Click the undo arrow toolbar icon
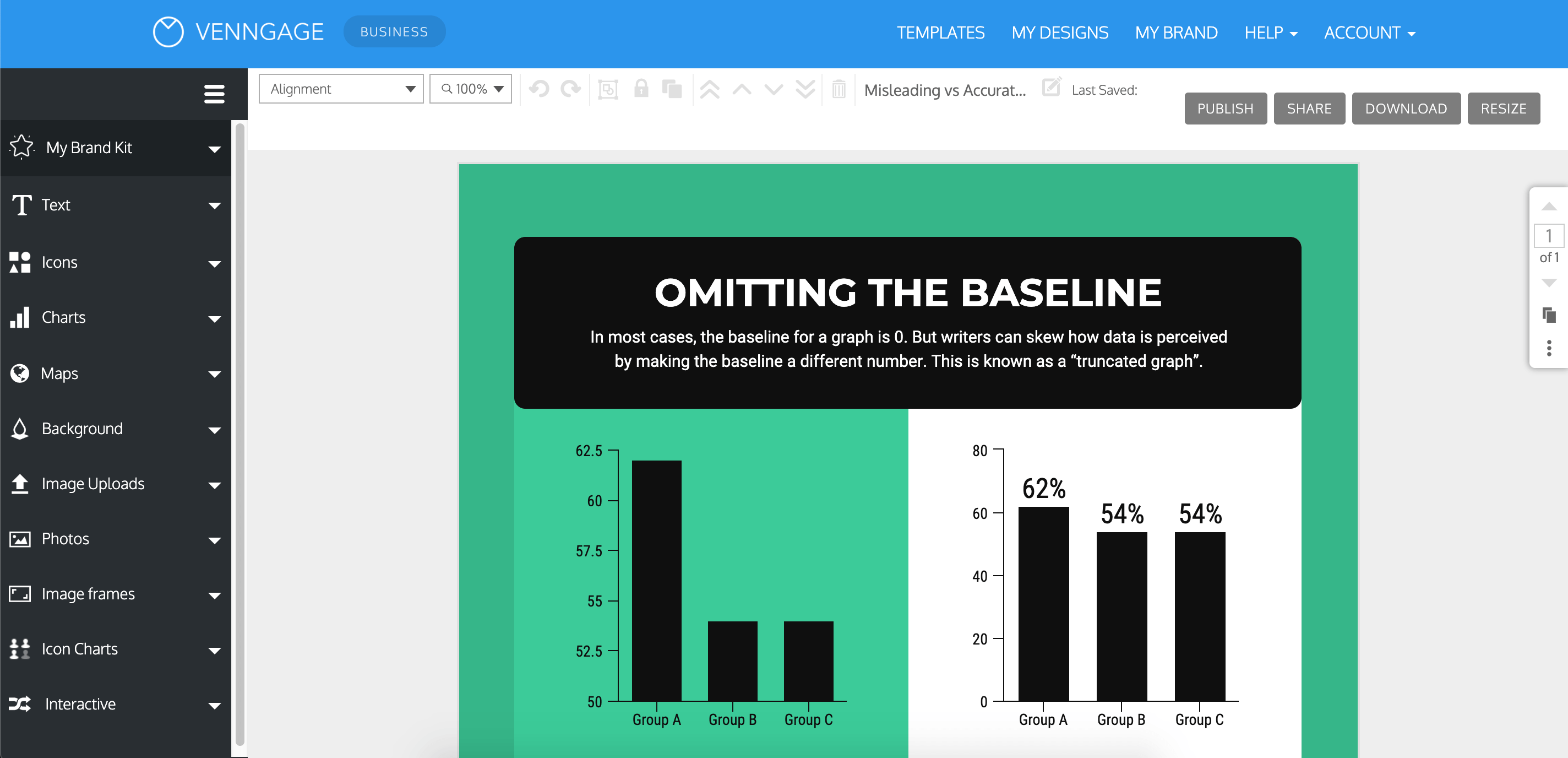The width and height of the screenshot is (1568, 758). click(539, 89)
